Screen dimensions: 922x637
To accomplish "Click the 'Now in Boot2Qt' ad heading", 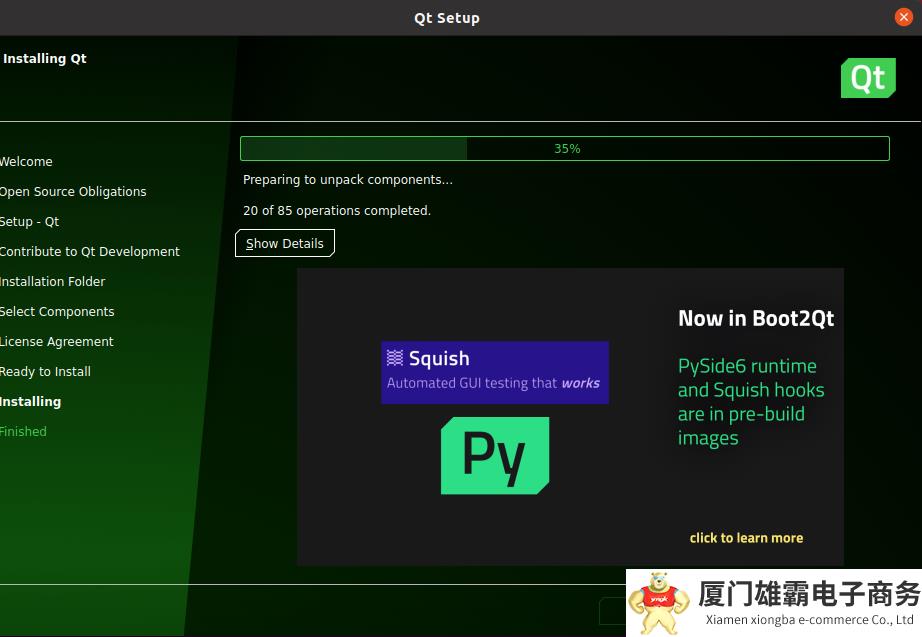I will pyautogui.click(x=755, y=319).
